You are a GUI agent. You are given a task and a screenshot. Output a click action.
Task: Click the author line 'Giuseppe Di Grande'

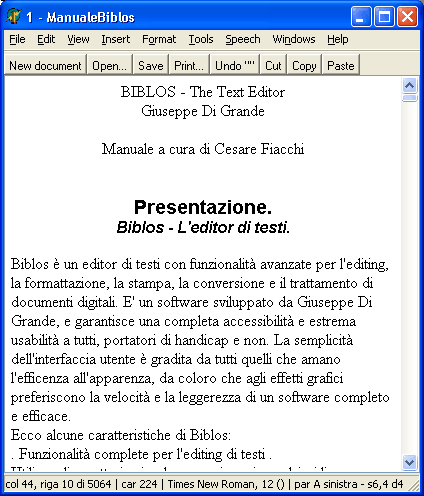point(203,111)
